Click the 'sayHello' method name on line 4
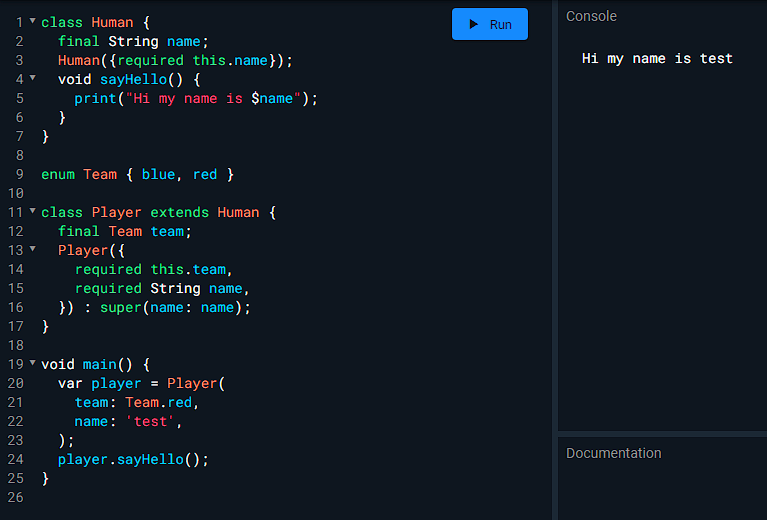767x520 pixels. tap(133, 79)
